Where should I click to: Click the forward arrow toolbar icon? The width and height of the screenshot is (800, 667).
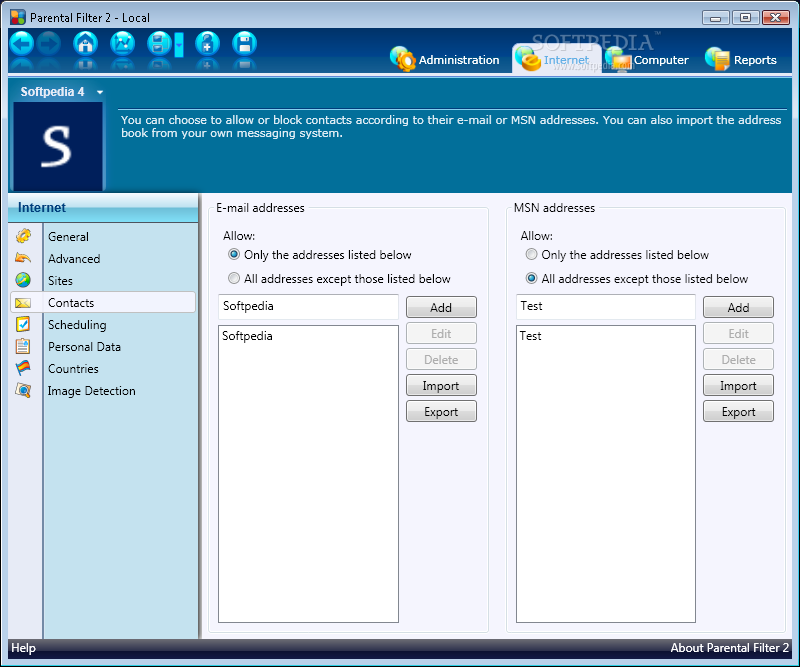coord(49,44)
